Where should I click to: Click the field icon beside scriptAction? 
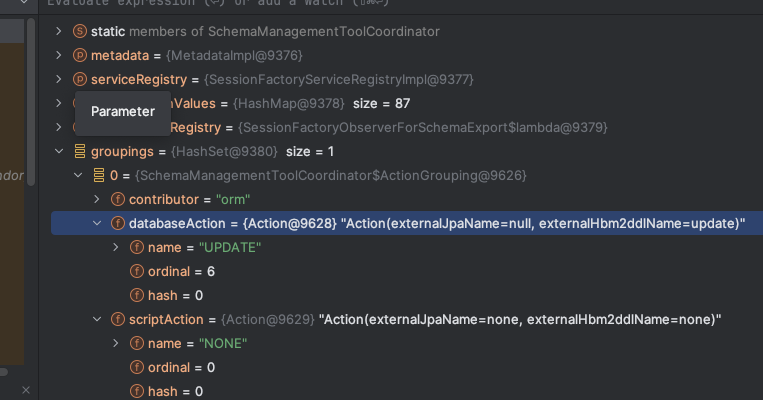pyautogui.click(x=118, y=319)
